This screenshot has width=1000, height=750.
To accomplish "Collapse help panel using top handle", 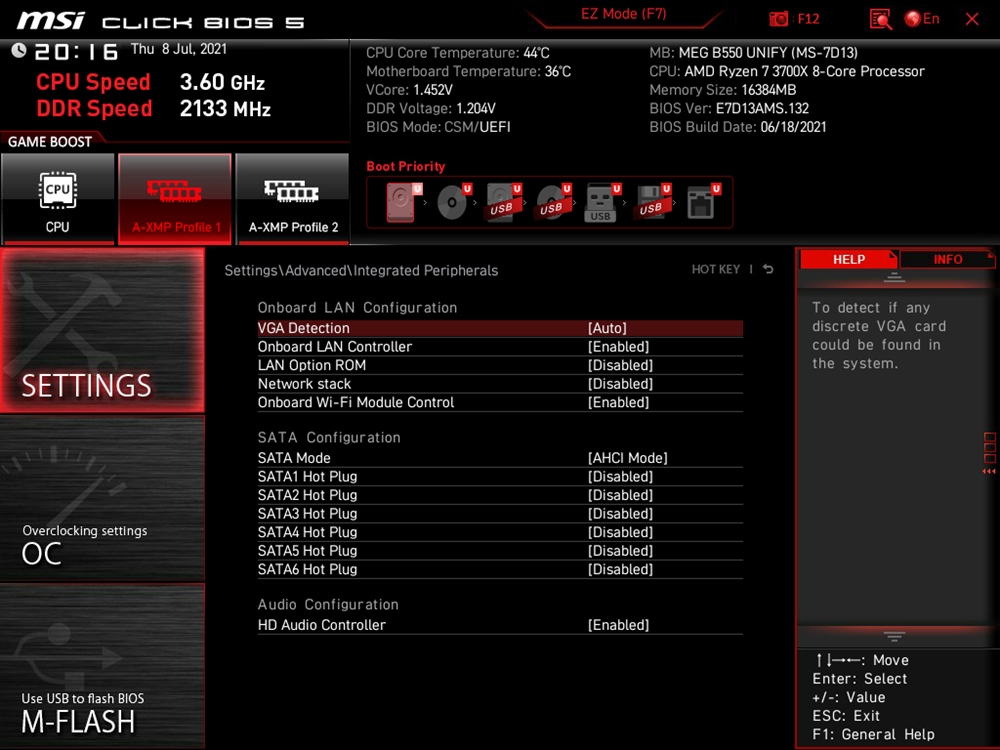I will coord(894,277).
